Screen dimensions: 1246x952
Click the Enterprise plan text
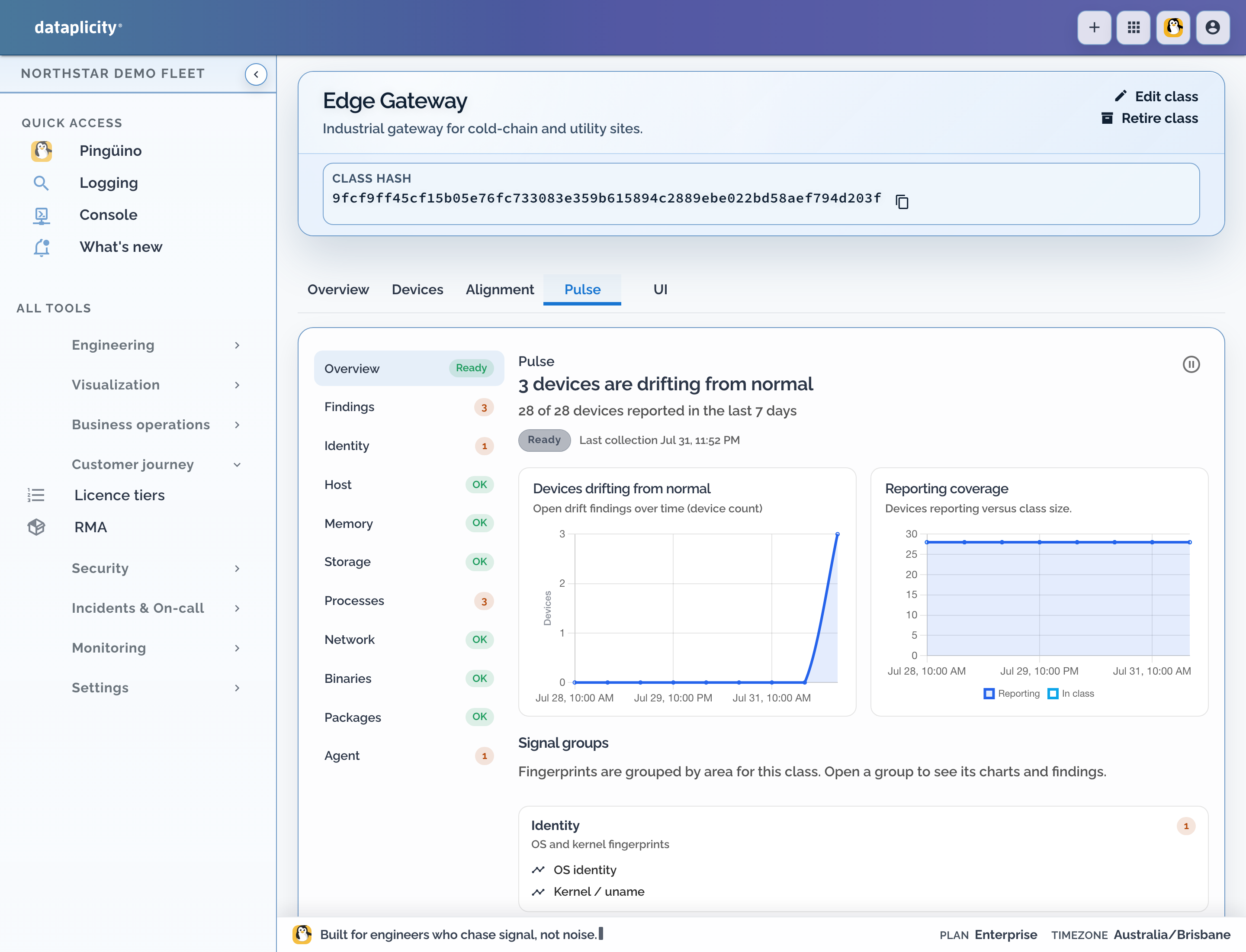pos(1006,934)
